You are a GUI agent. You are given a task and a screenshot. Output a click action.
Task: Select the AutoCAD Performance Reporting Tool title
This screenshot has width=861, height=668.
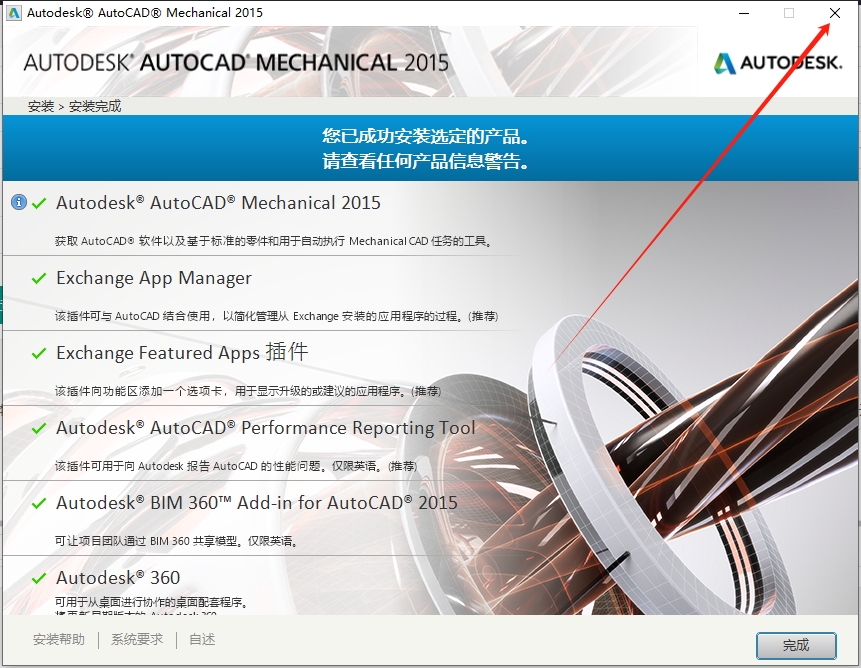tap(265, 428)
